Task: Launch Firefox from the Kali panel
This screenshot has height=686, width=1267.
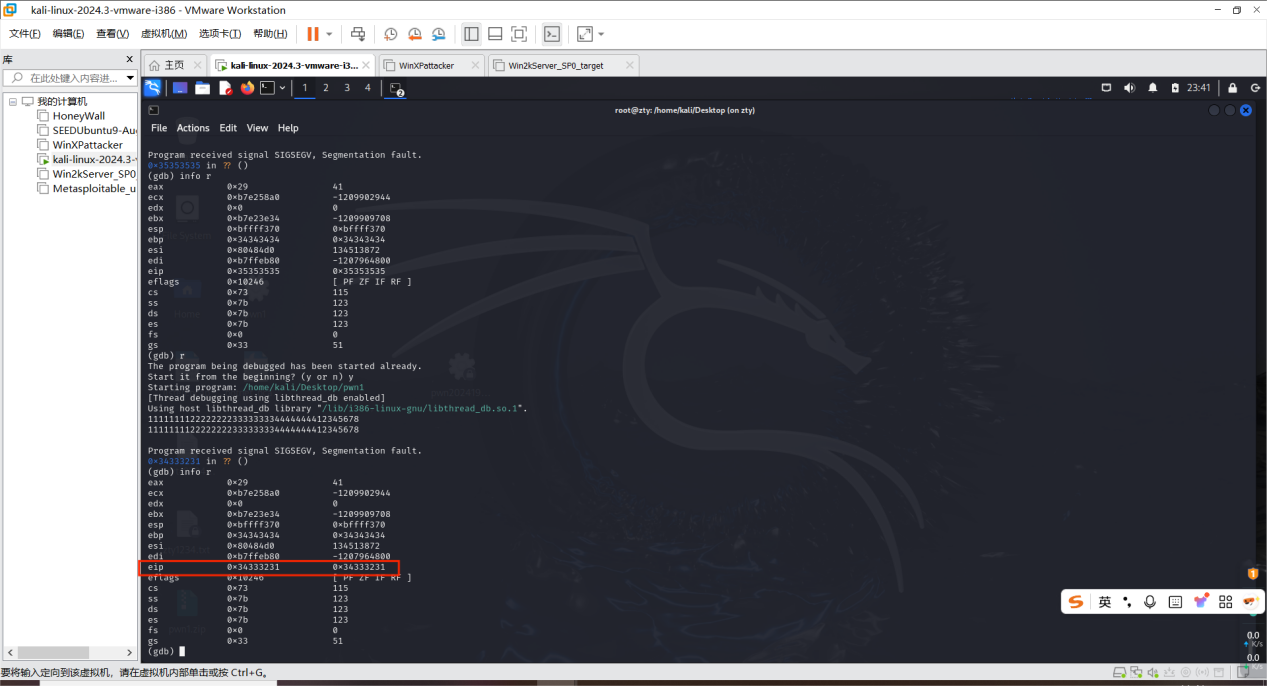Action: [247, 88]
